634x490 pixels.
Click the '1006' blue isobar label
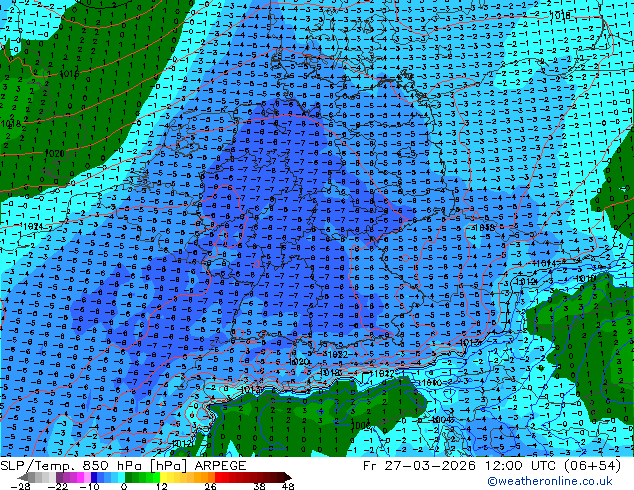point(360,425)
